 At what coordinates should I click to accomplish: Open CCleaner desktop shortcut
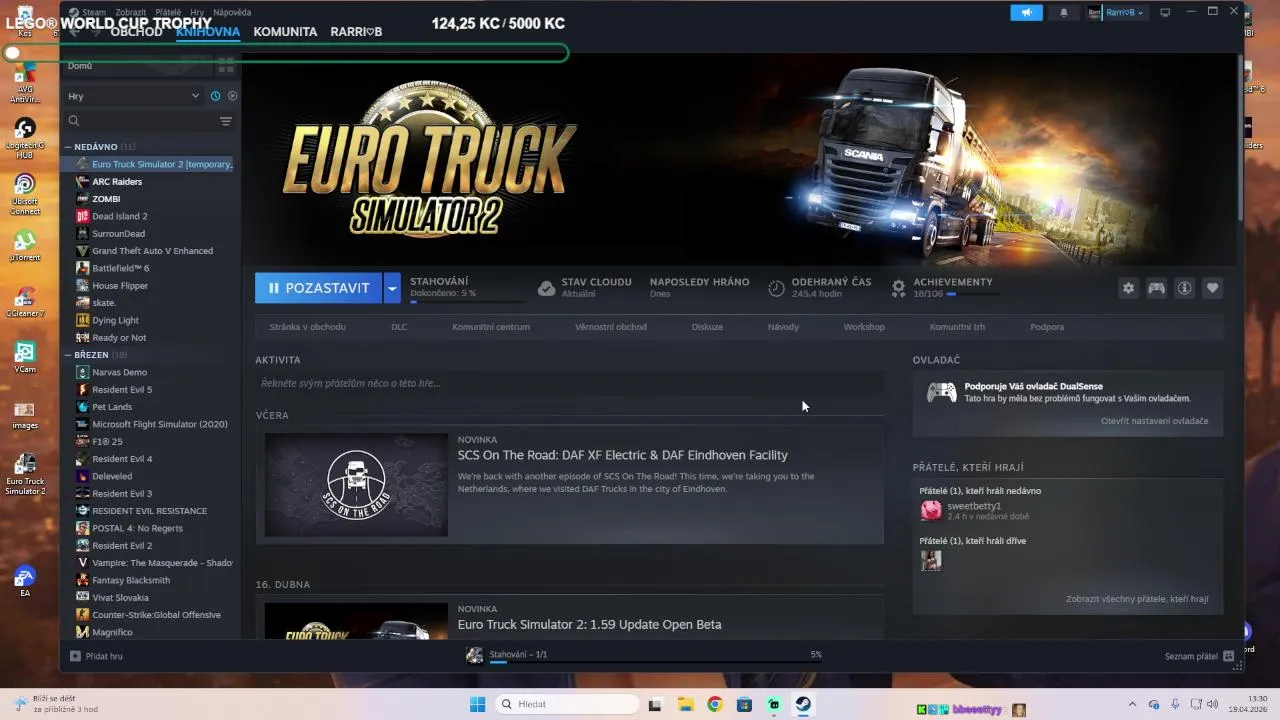(25, 302)
